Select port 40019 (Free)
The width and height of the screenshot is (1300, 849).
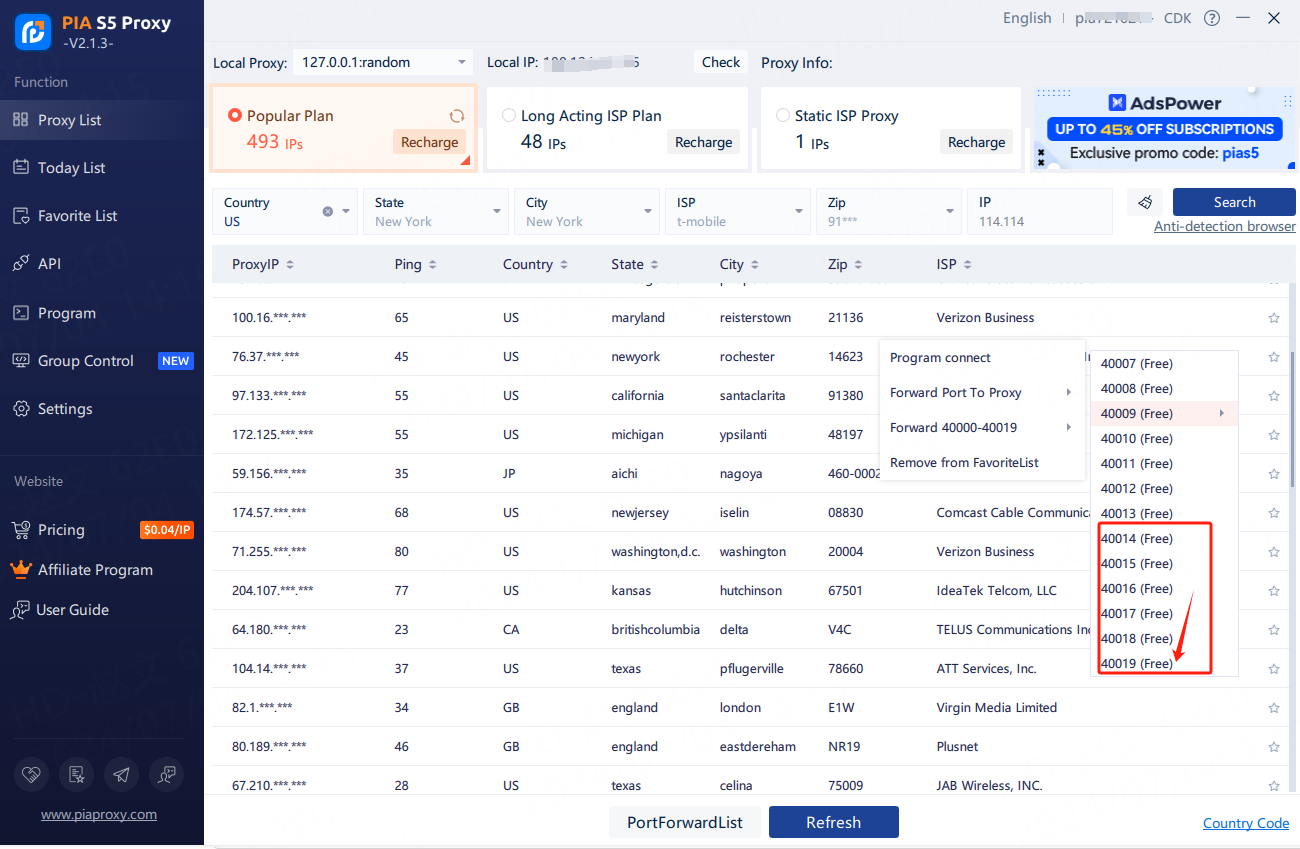coord(1164,664)
